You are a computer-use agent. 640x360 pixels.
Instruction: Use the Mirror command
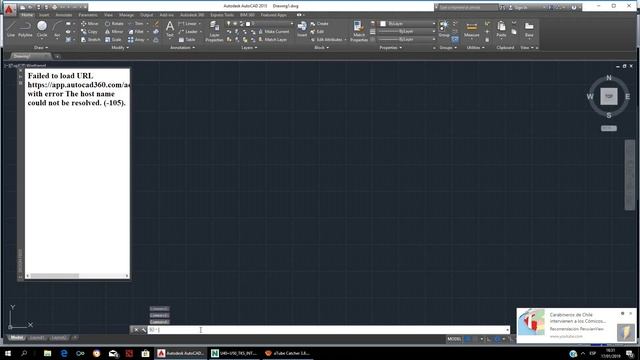(x=114, y=31)
